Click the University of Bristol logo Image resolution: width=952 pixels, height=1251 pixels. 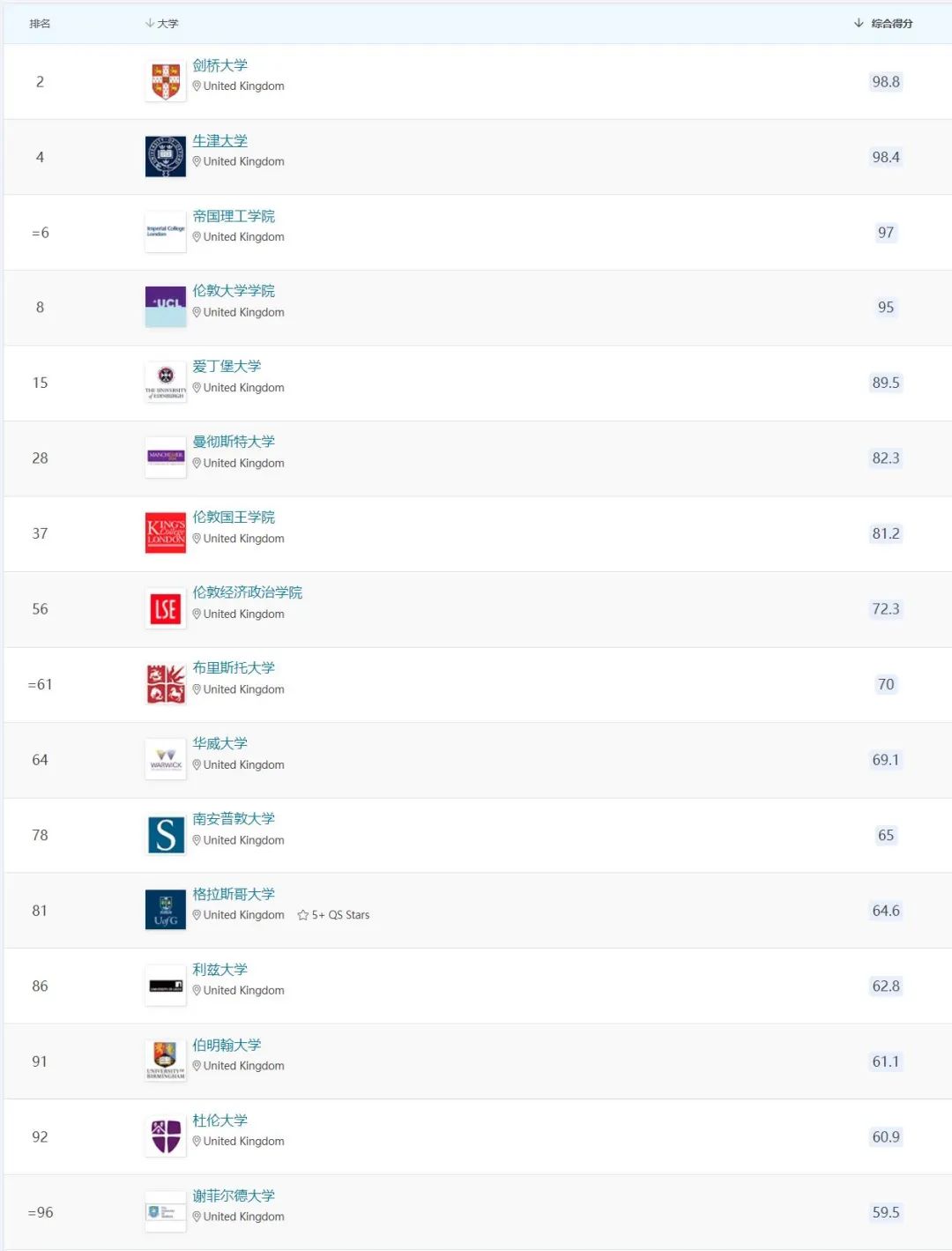point(166,685)
